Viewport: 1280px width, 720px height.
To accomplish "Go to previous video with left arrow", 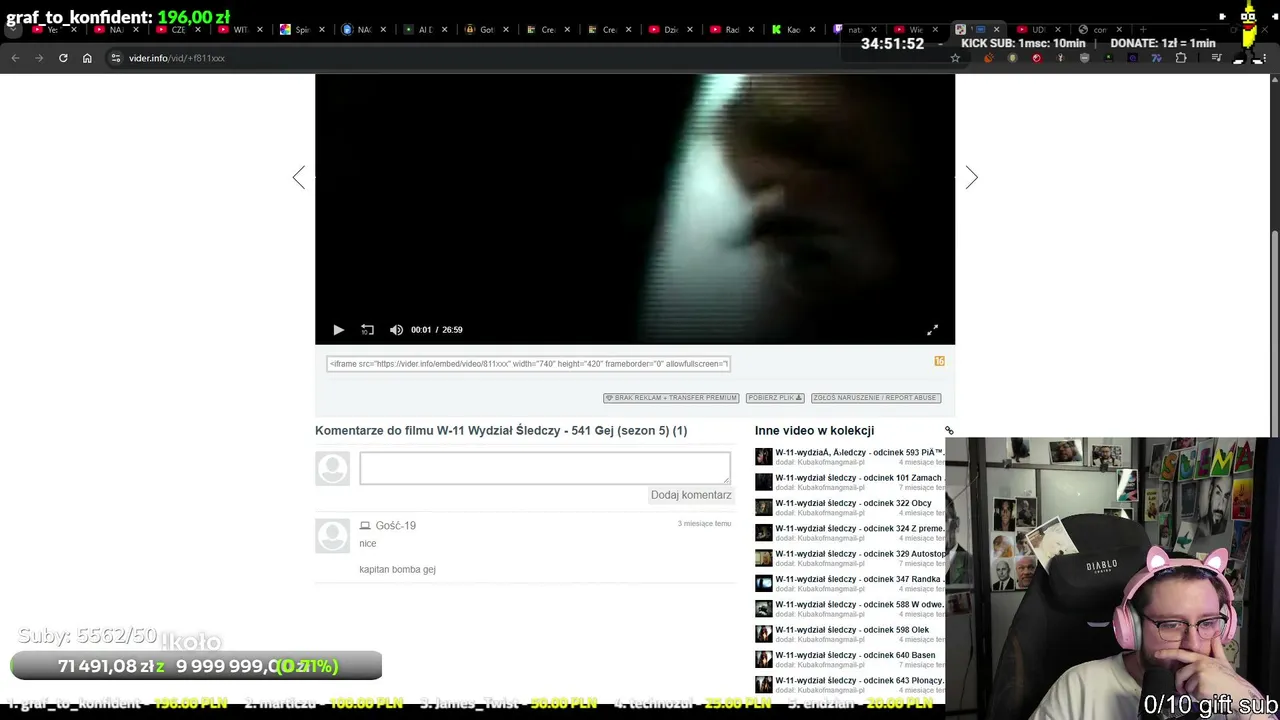I will click(298, 178).
